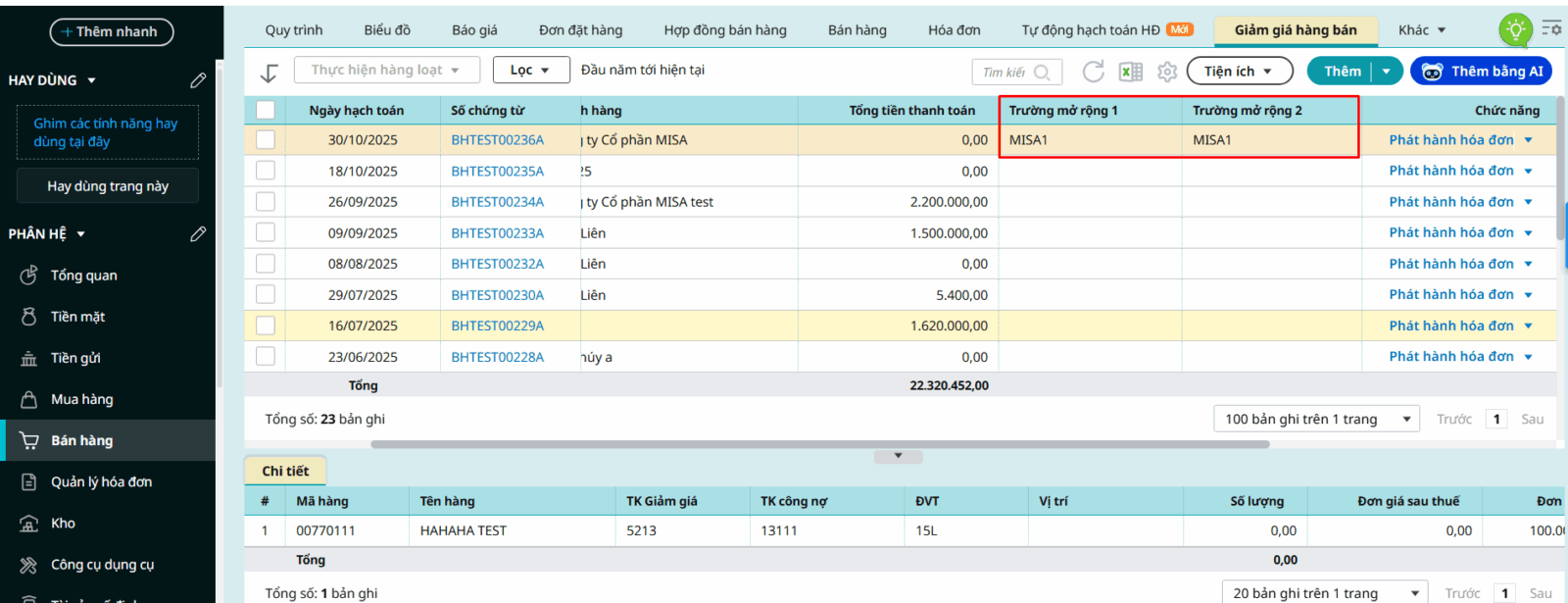This screenshot has width=1568, height=603.
Task: Click the Tìm kiếm search field
Action: click(1004, 72)
